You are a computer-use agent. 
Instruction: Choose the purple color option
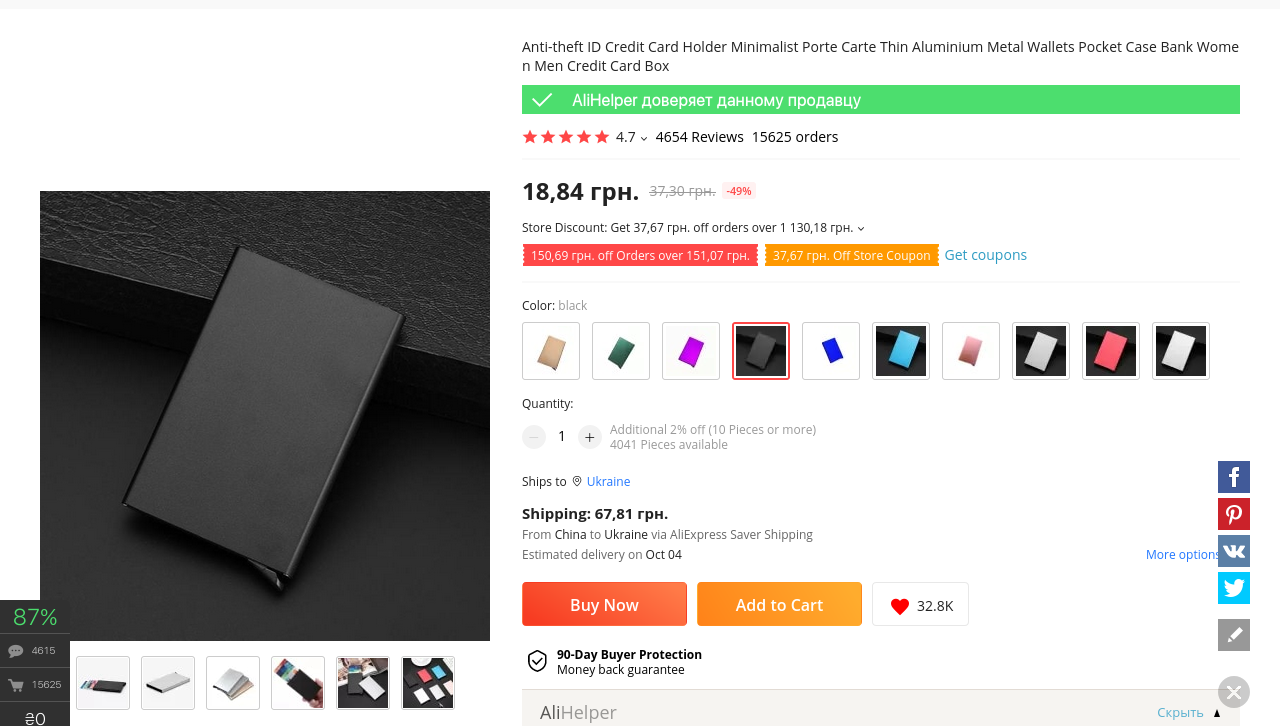691,351
